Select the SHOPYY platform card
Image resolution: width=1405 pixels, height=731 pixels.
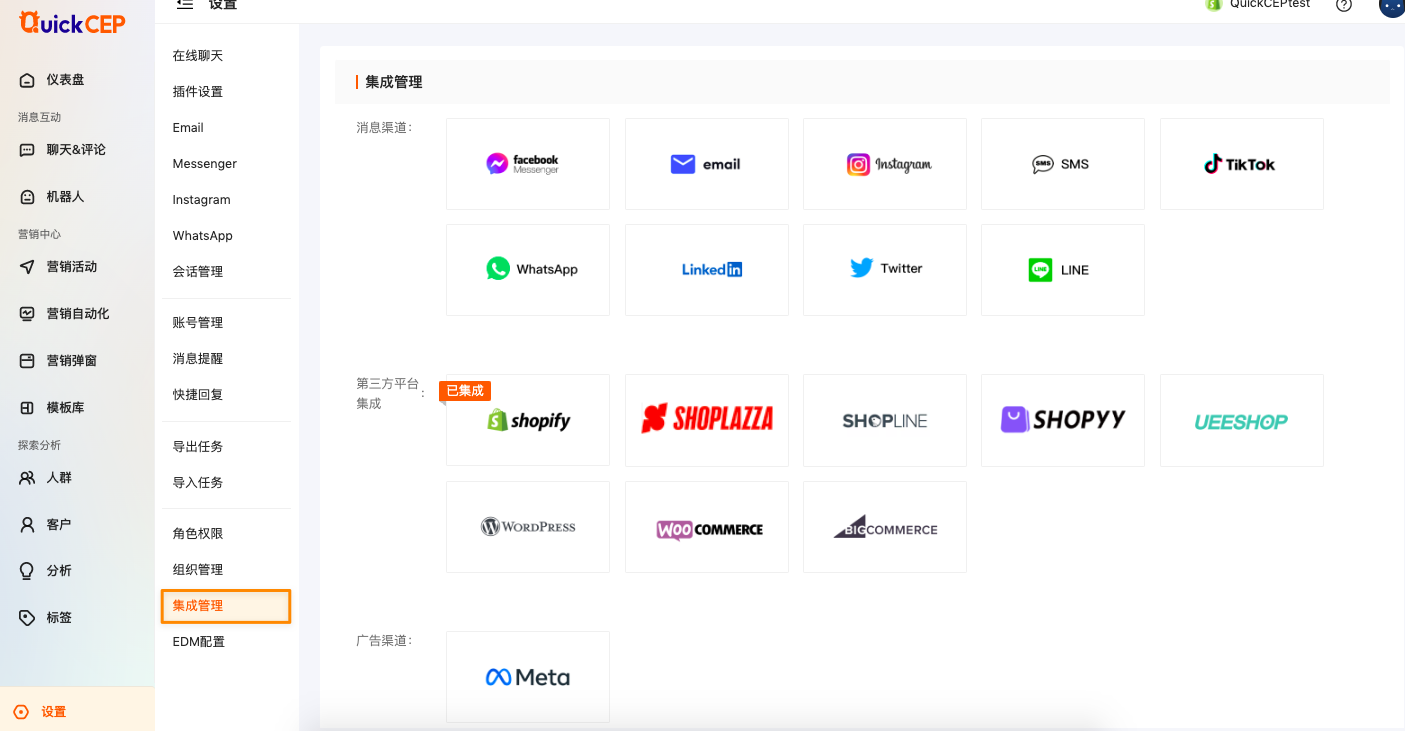[x=1063, y=420]
